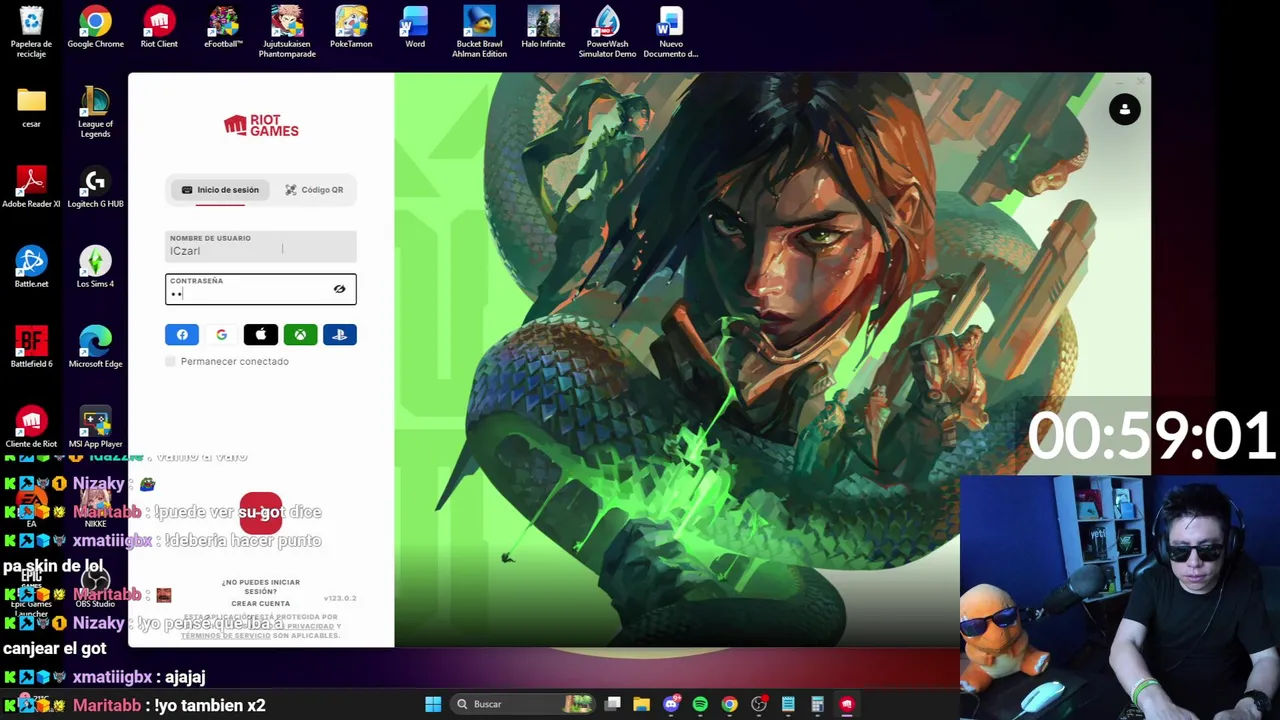Open Discord from the taskbar

pos(671,704)
